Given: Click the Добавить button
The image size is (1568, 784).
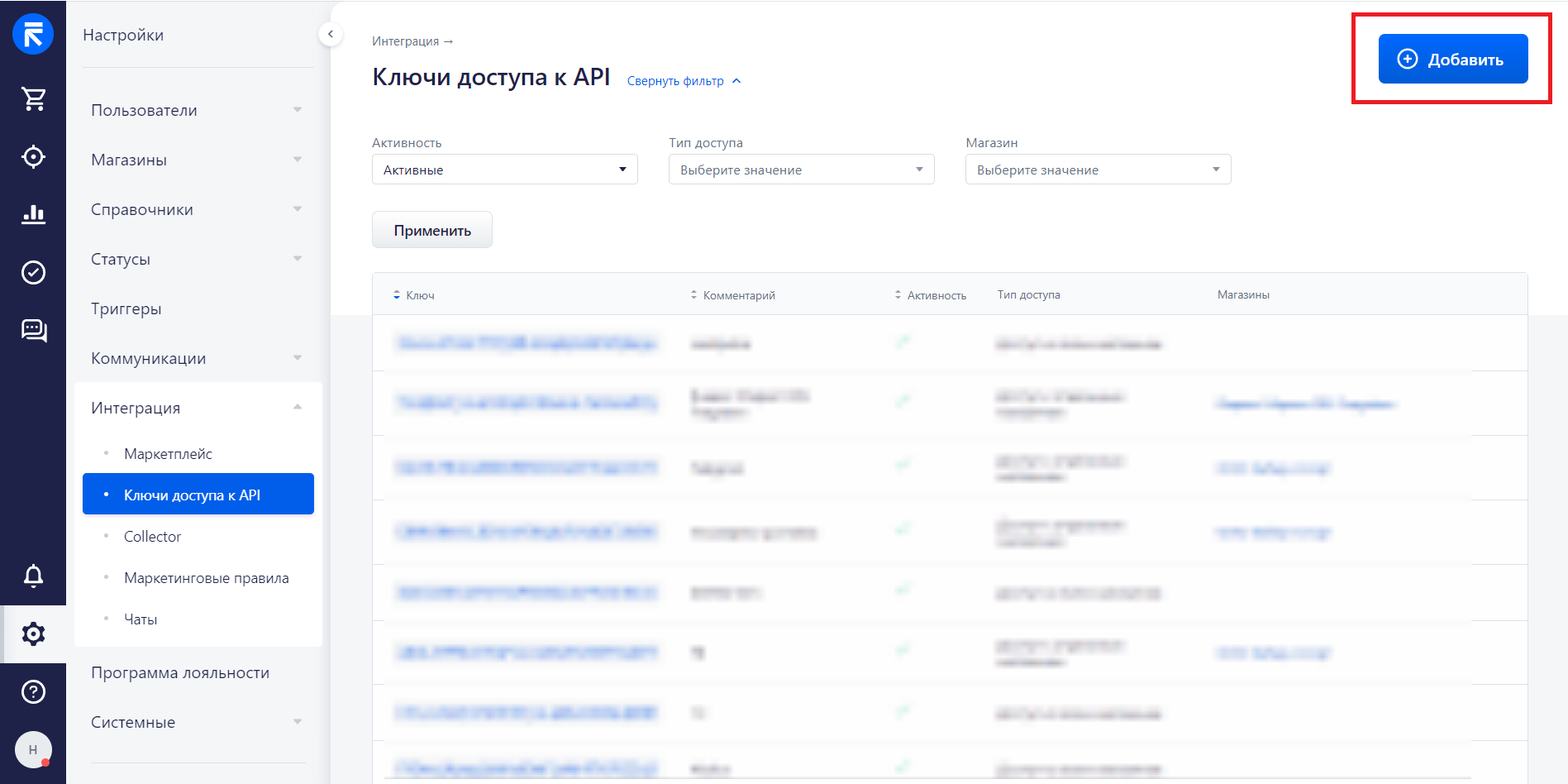Looking at the screenshot, I should click(x=1453, y=59).
